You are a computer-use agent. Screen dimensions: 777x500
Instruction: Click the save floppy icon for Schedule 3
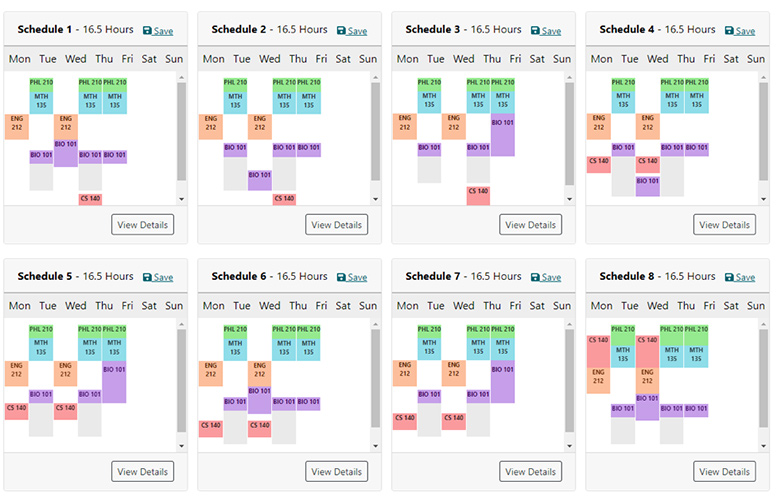pyautogui.click(x=536, y=31)
